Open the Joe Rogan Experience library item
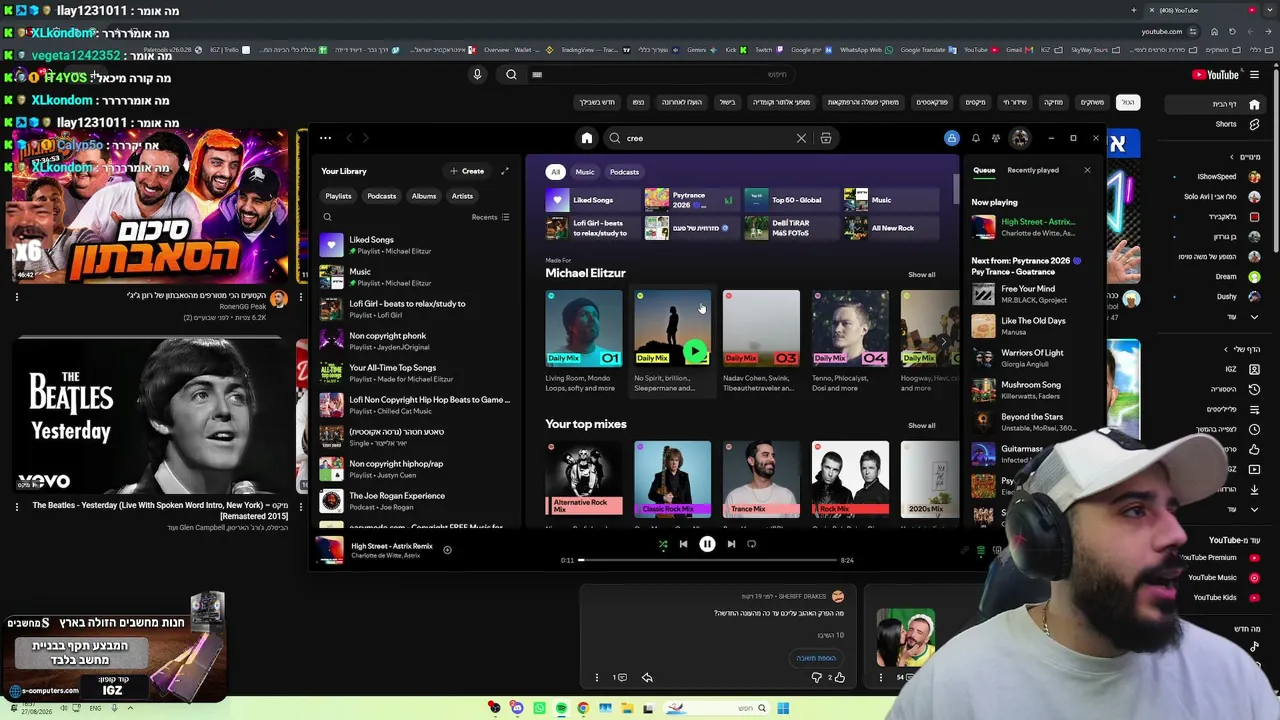 [x=414, y=500]
